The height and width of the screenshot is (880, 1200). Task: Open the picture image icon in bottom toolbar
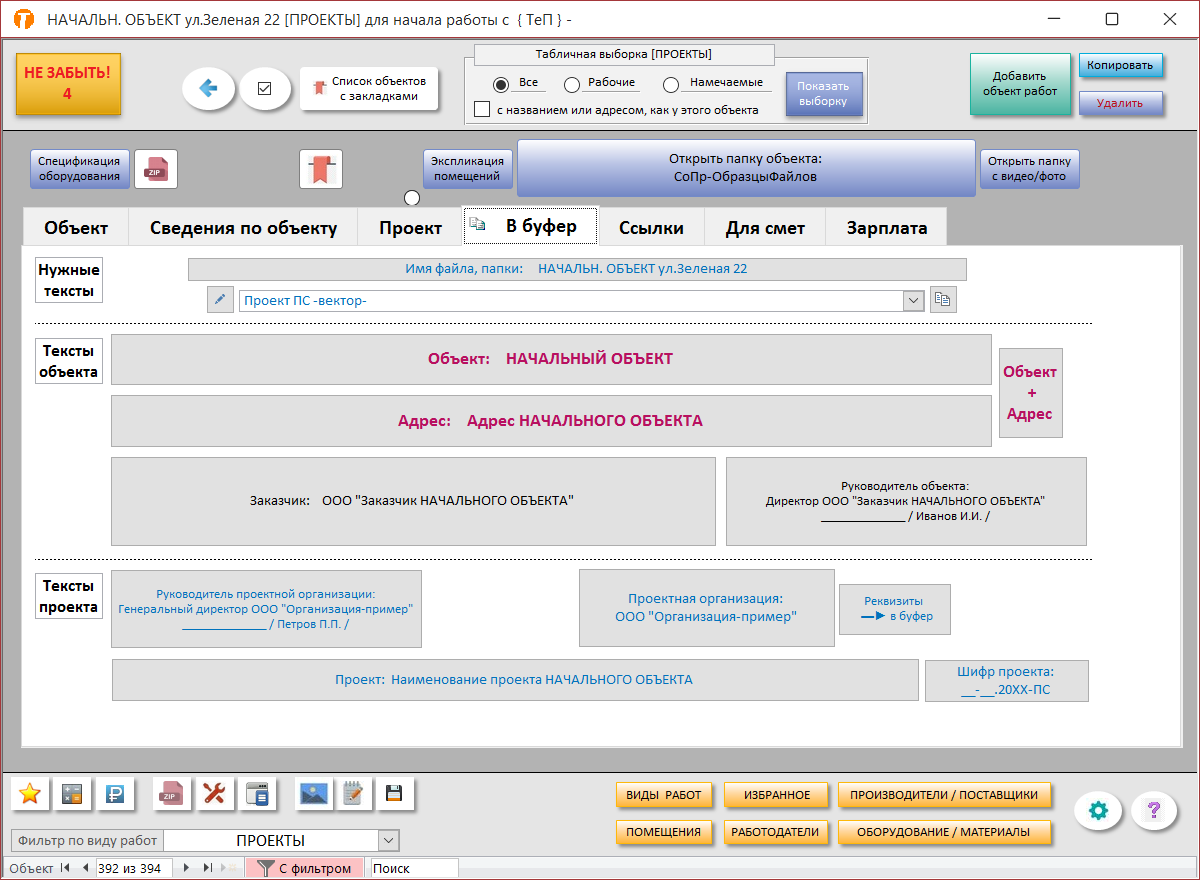point(314,794)
